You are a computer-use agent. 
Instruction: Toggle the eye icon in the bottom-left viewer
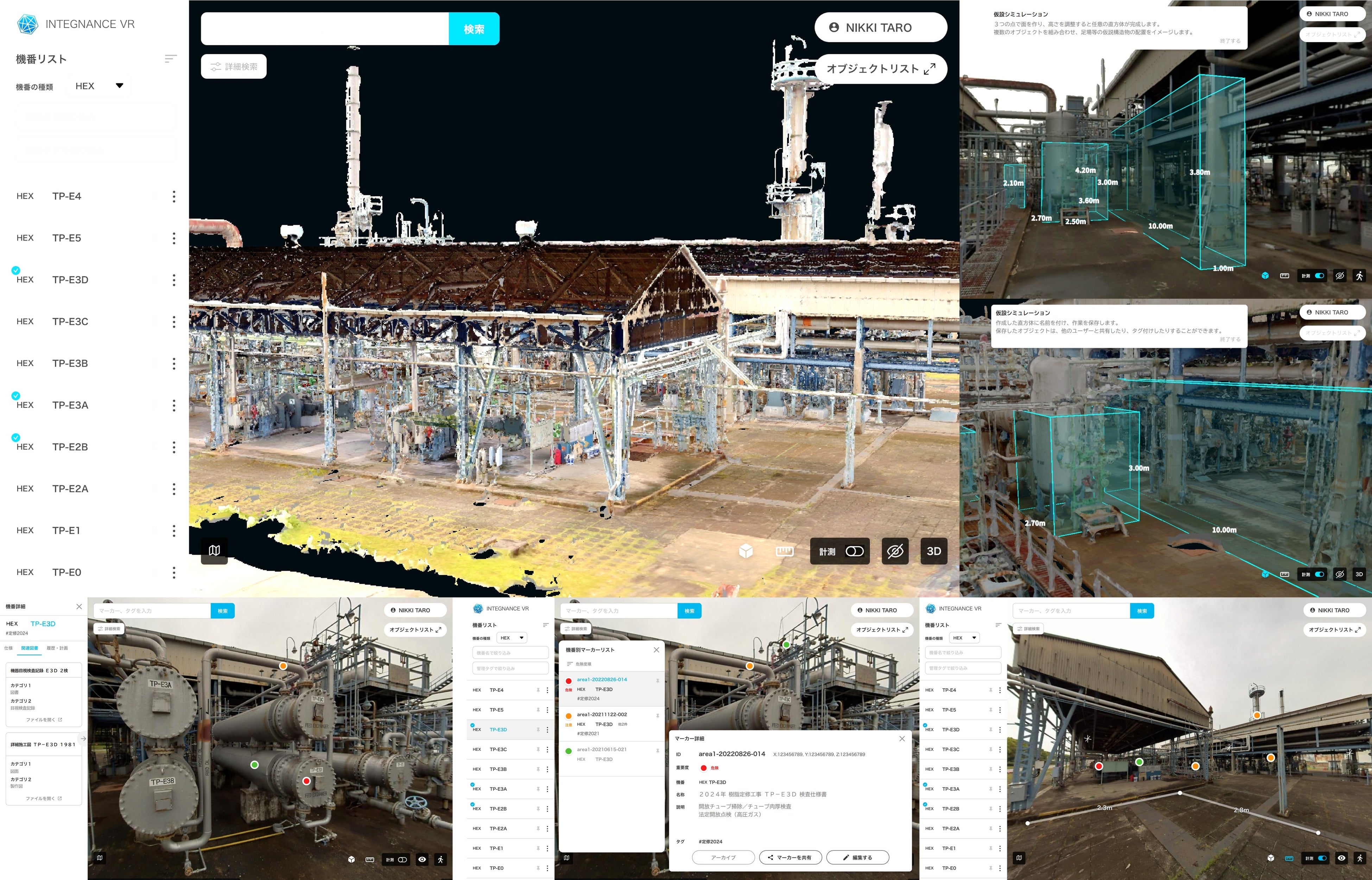tap(422, 859)
